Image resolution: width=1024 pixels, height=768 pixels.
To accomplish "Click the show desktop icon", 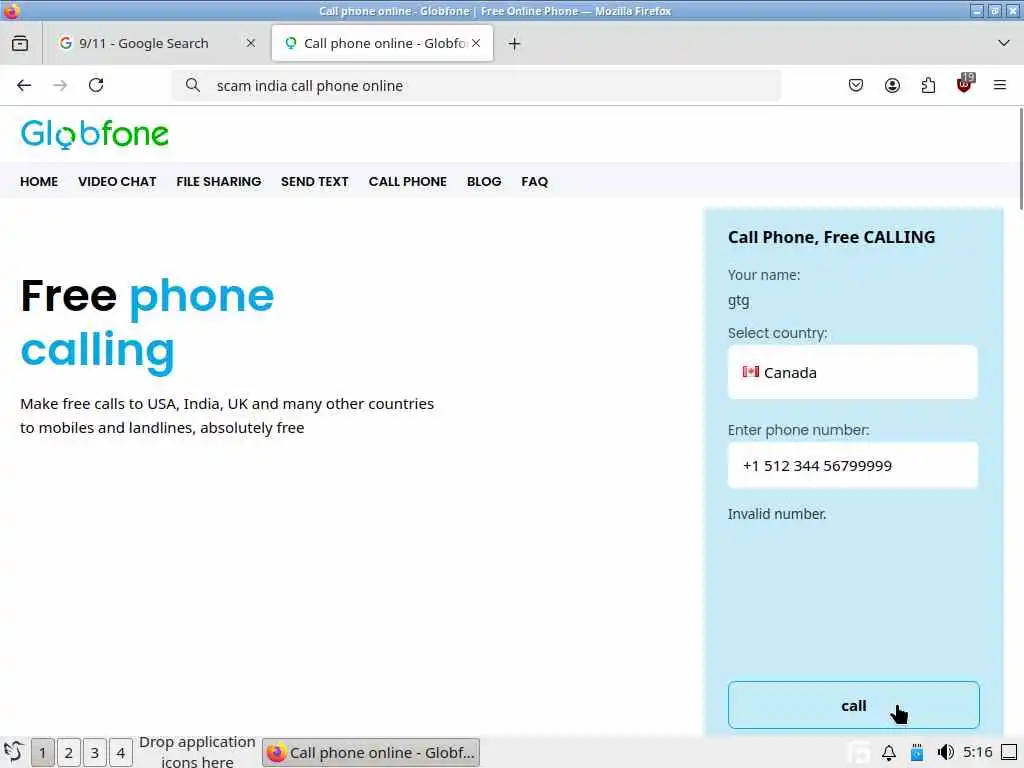I will tap(1010, 752).
